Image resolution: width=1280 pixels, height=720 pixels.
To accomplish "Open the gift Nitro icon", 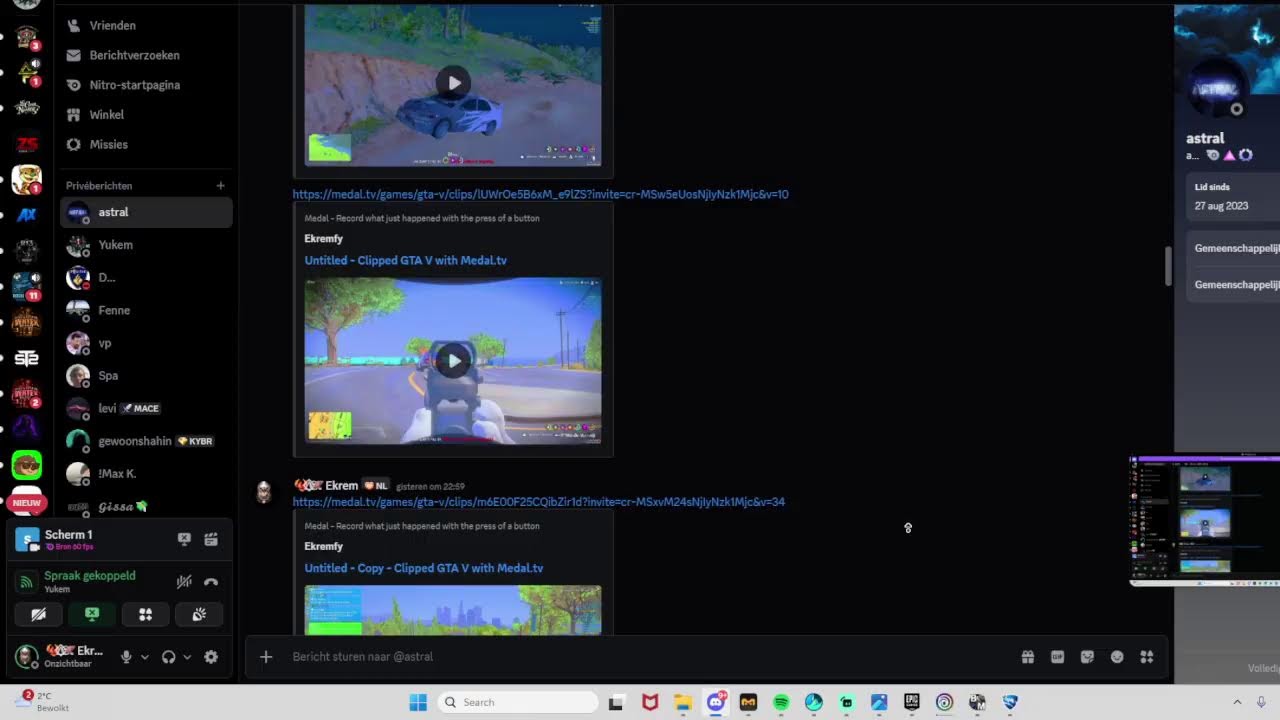I will point(1027,657).
